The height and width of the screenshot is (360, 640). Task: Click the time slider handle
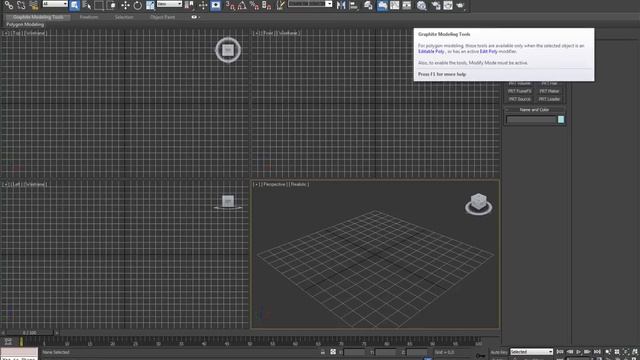tap(29, 333)
